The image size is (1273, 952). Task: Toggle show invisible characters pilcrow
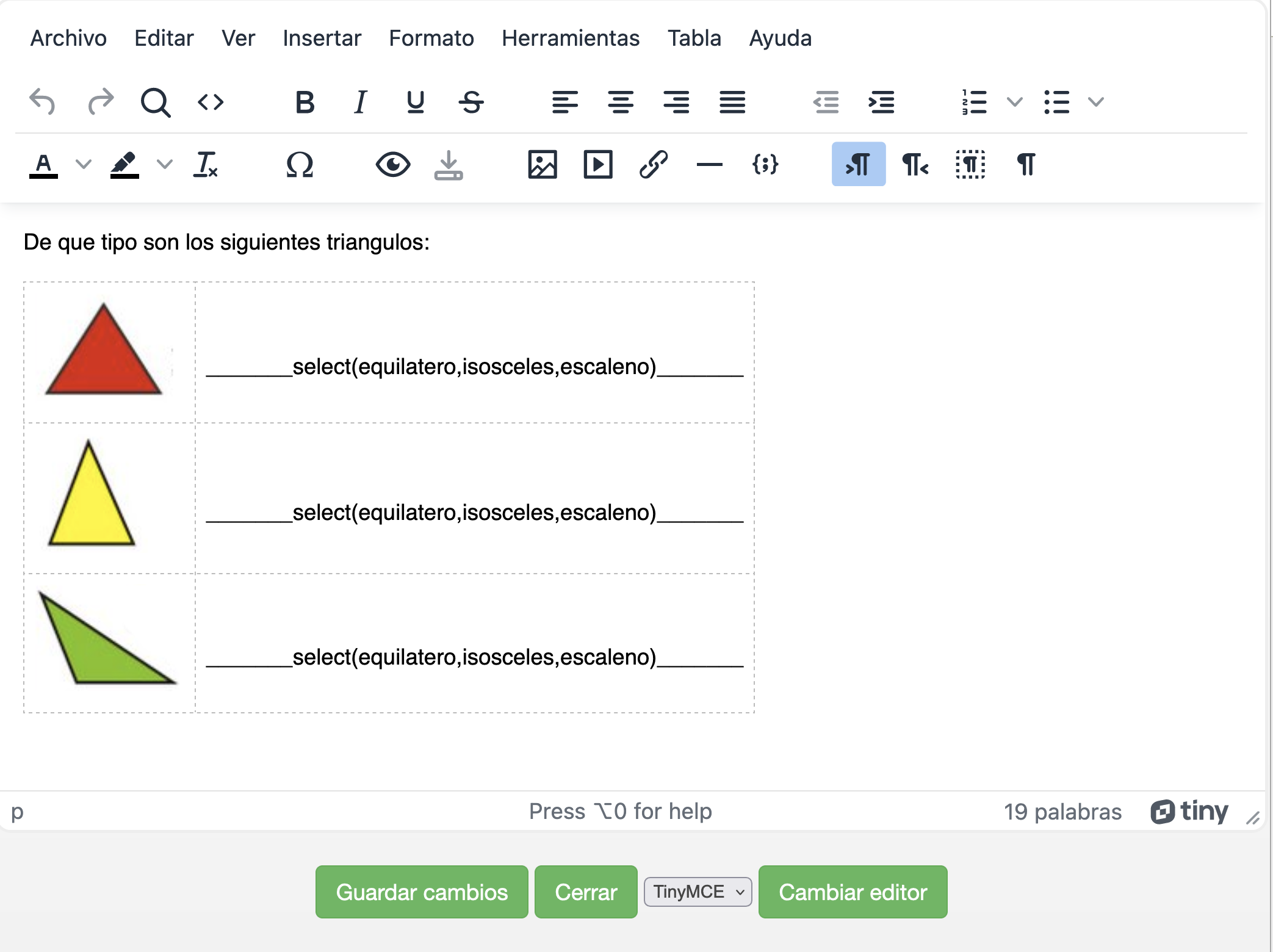click(1026, 164)
